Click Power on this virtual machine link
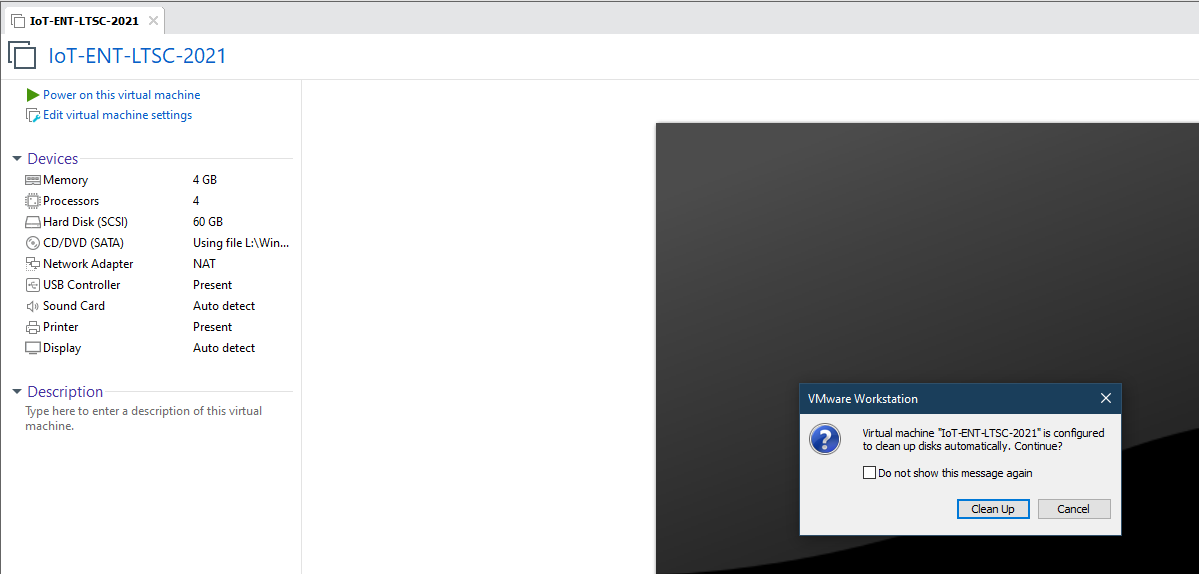This screenshot has height=574, width=1199. pyautogui.click(x=122, y=95)
